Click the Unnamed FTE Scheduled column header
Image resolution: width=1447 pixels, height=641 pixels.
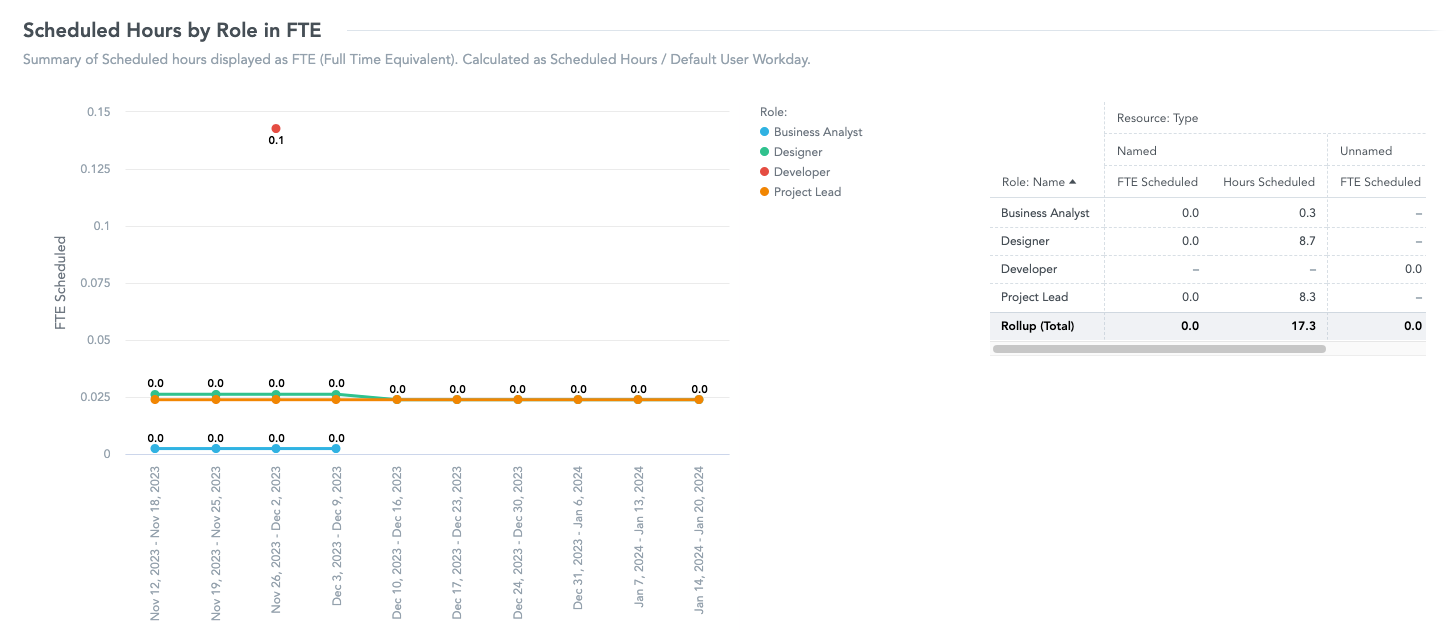coord(1379,182)
